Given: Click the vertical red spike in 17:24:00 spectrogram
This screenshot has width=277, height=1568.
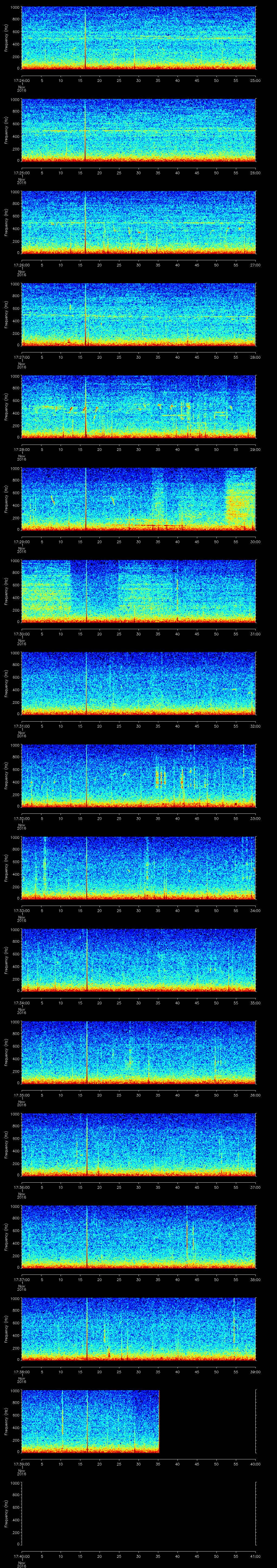Looking at the screenshot, I should (x=86, y=38).
